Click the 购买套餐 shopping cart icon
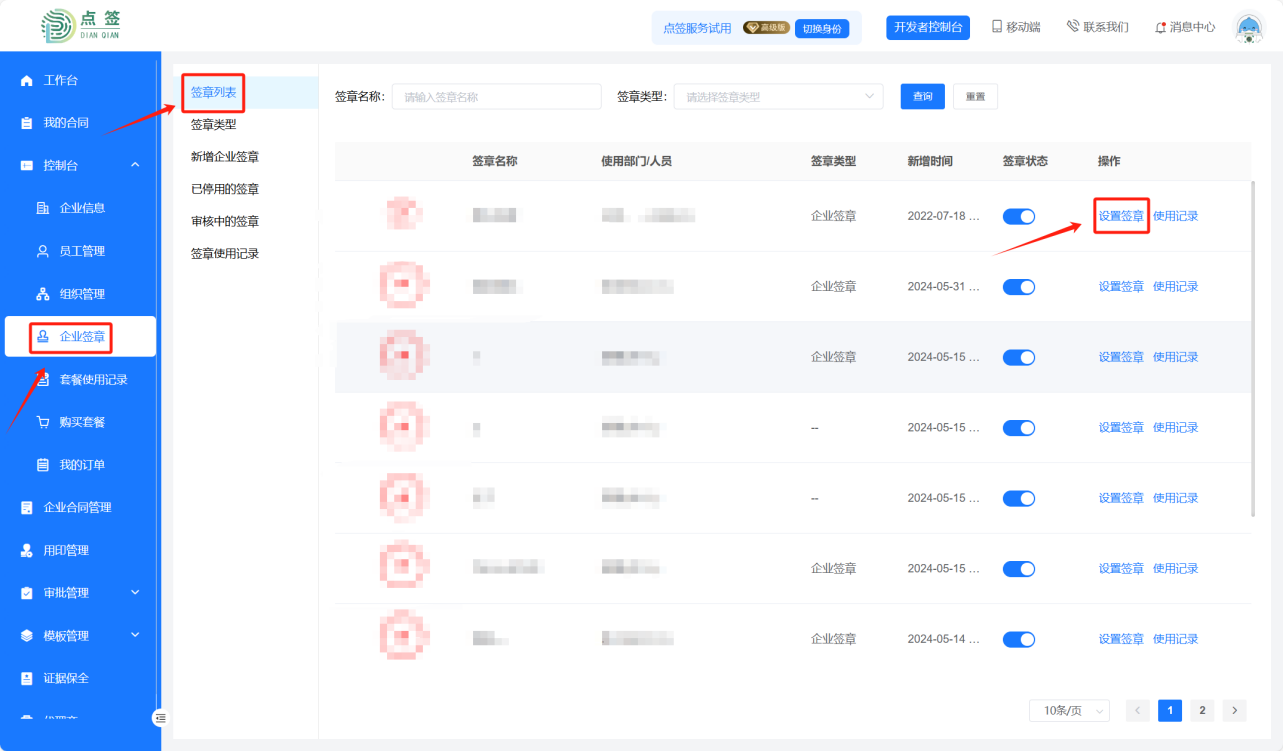Viewport: 1283px width, 751px height. pos(43,422)
